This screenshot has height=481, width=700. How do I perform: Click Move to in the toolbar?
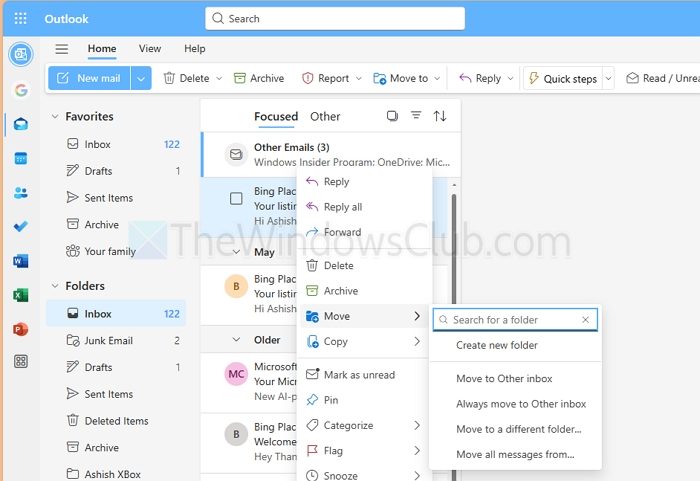(401, 79)
